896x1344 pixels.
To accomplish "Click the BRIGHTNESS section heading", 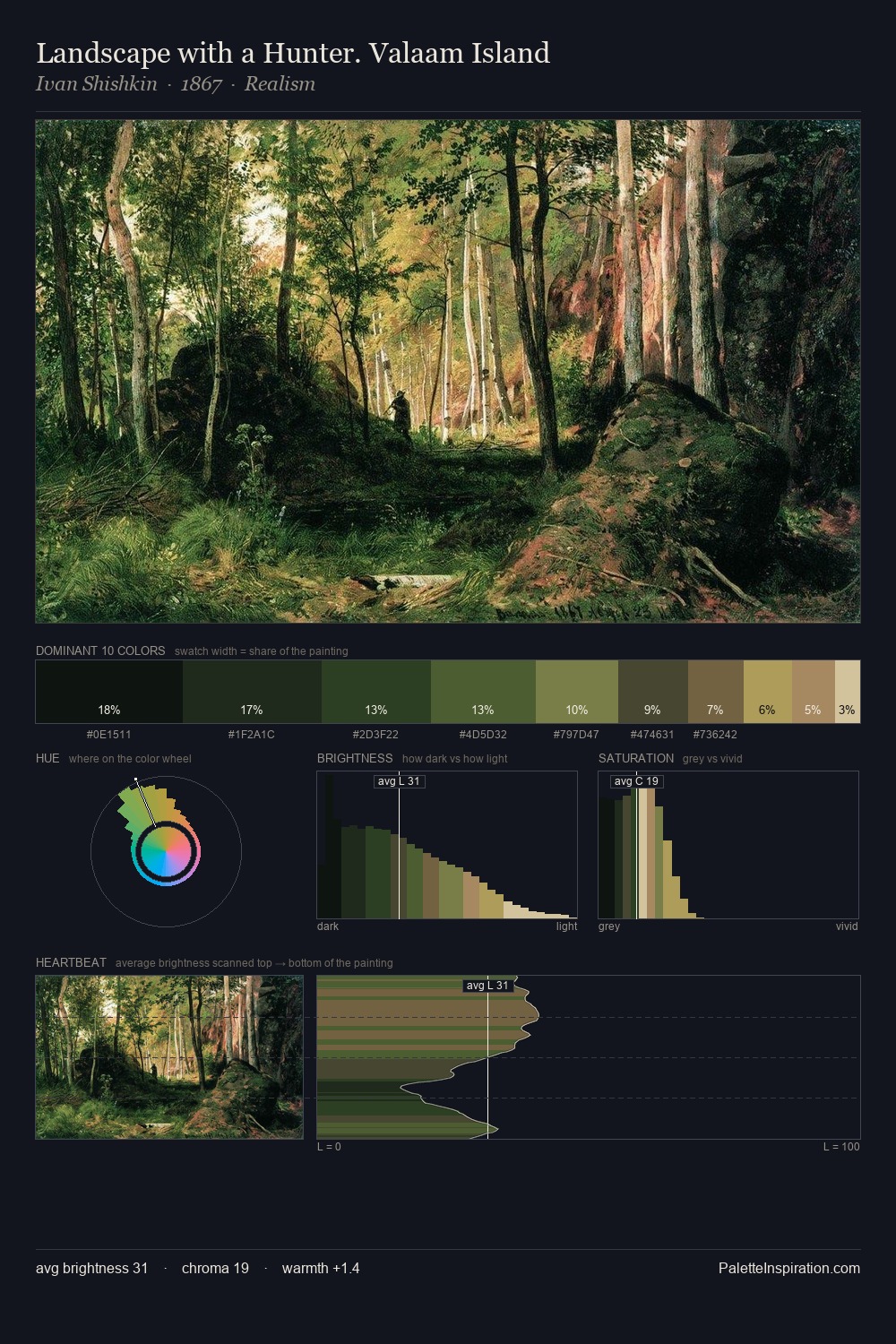I will point(355,759).
